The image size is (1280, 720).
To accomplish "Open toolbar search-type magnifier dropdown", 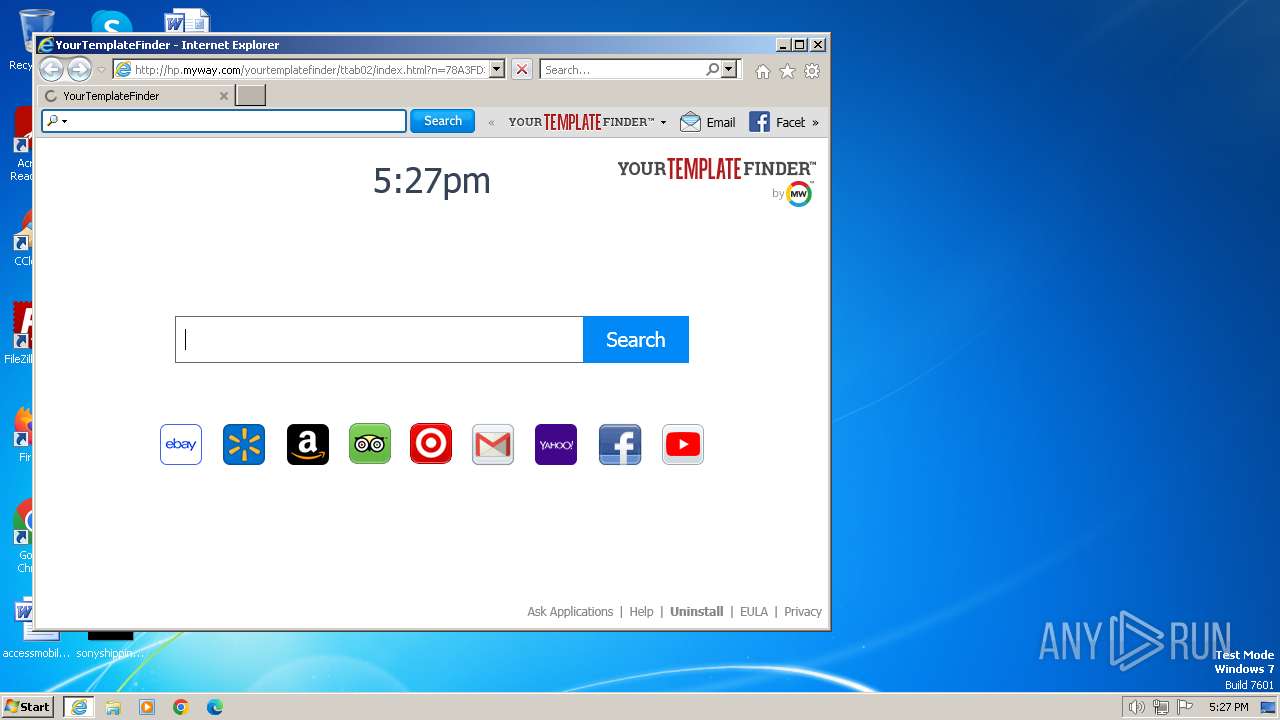I will click(57, 121).
